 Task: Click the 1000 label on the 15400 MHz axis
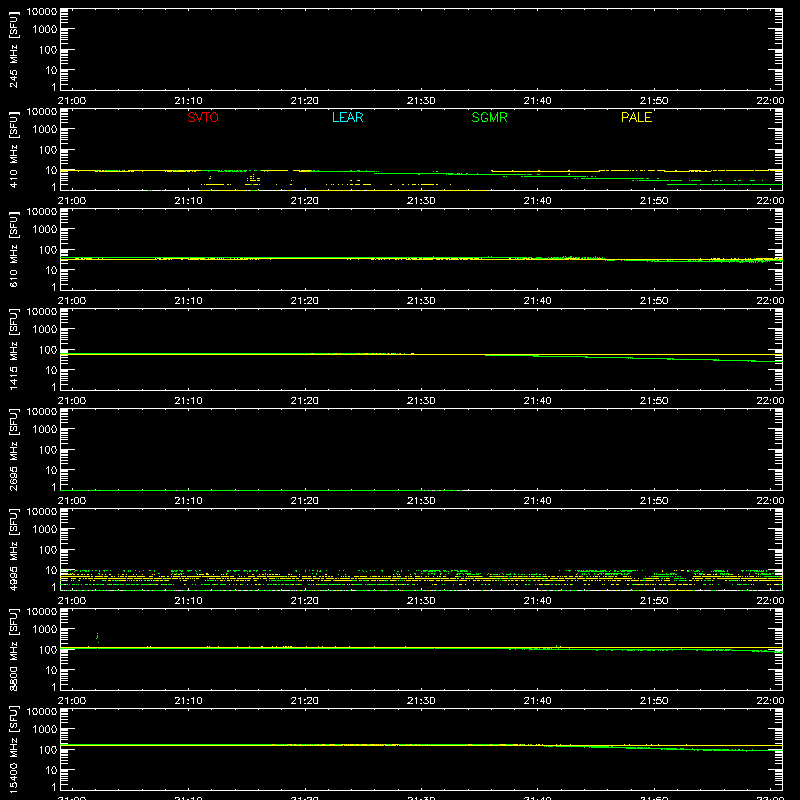coord(45,729)
